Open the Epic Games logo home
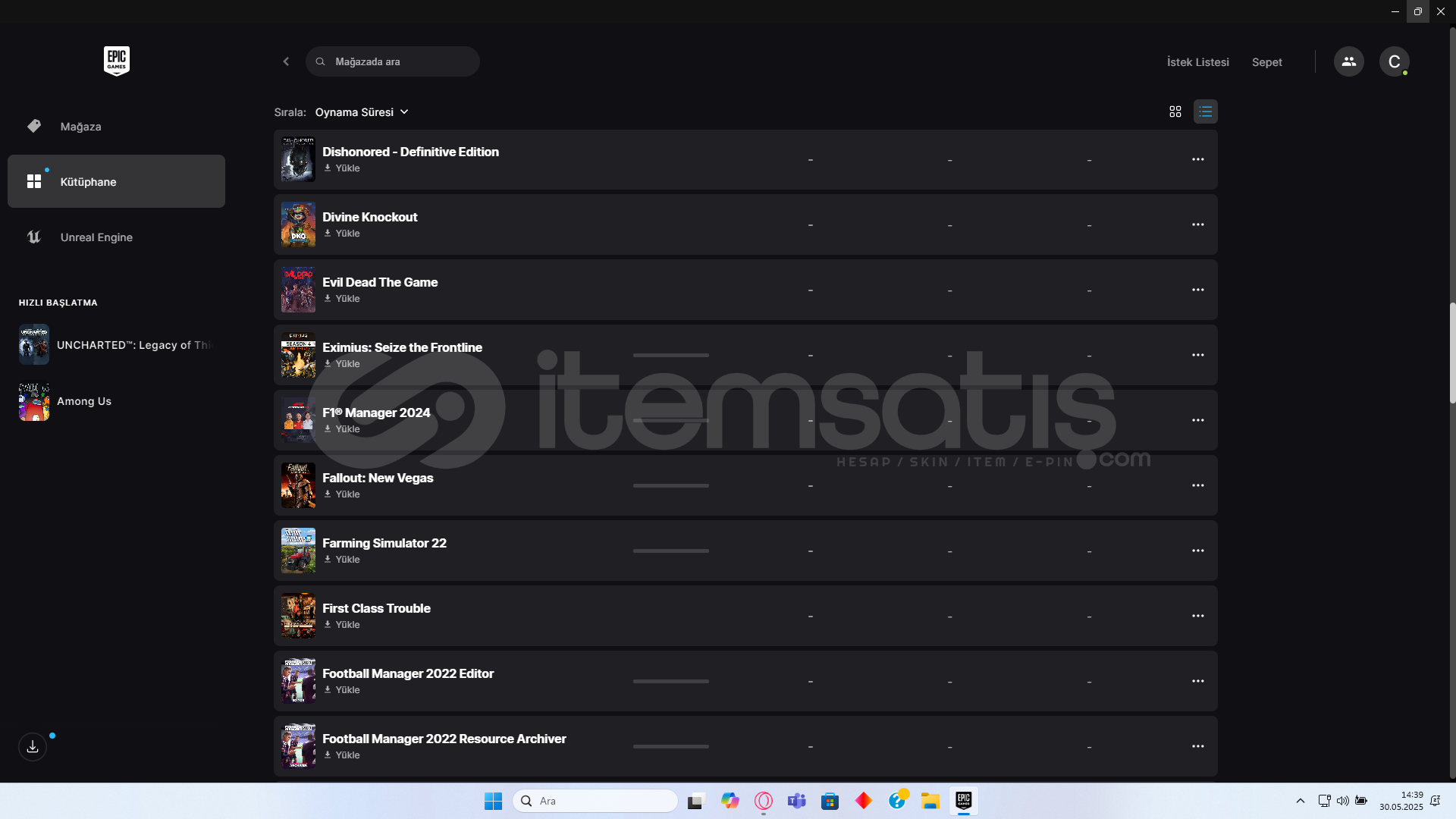Screen dimensions: 1456x819 click(x=116, y=61)
